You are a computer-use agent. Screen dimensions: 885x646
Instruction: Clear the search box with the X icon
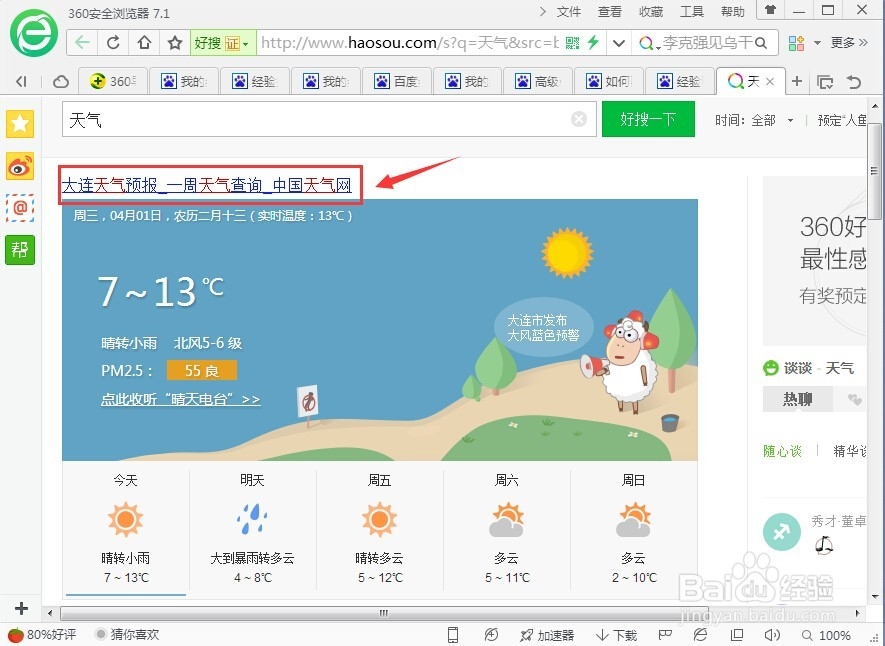coord(579,119)
